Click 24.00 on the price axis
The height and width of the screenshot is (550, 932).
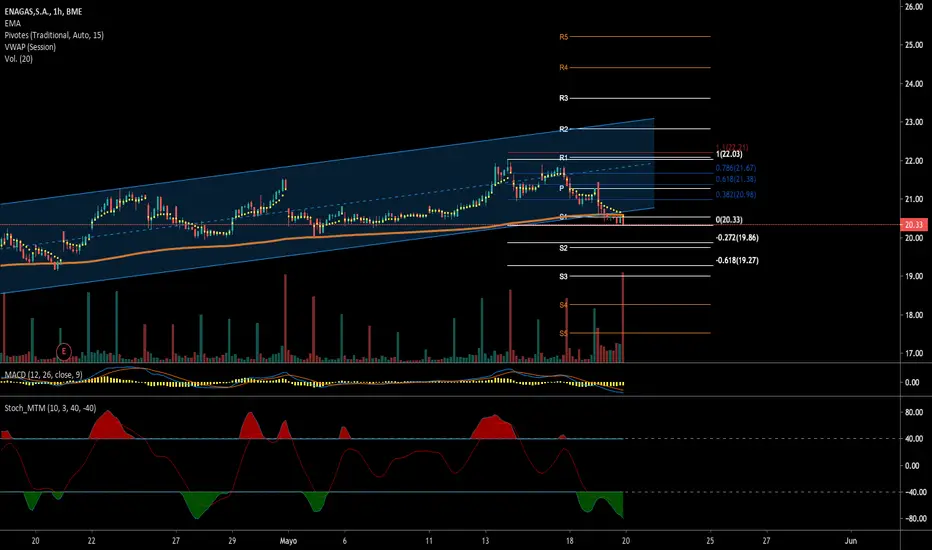coord(914,84)
